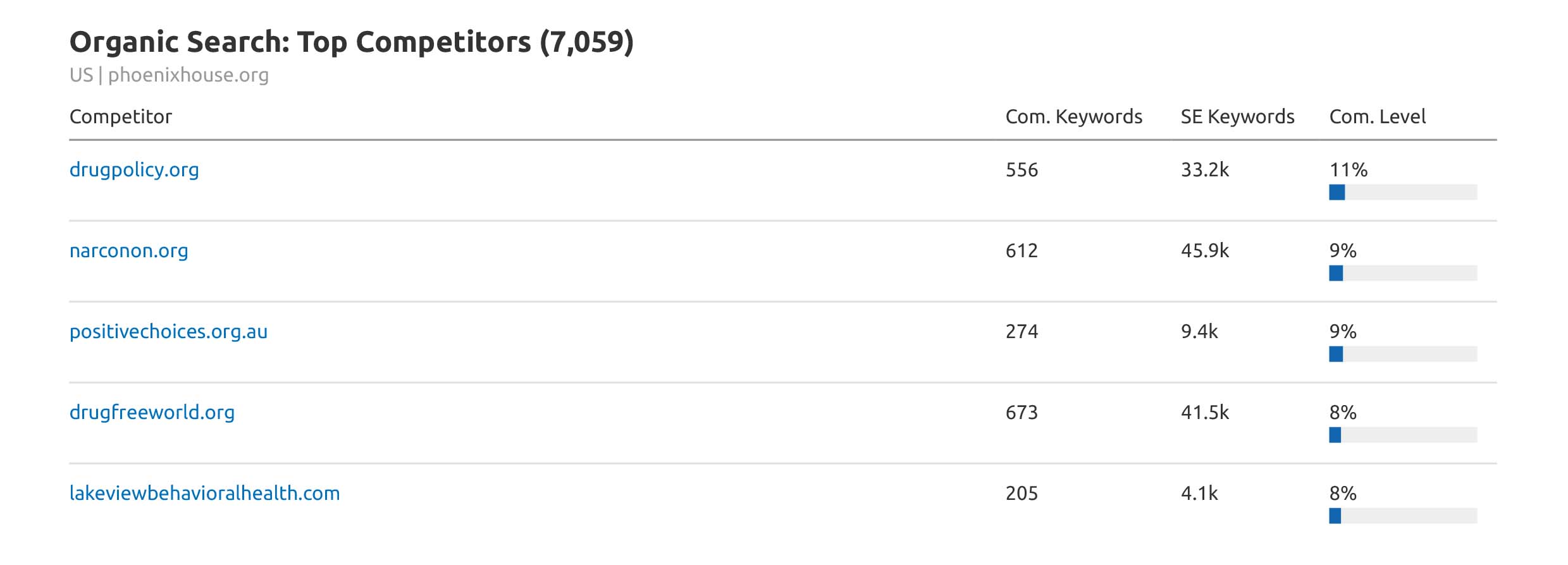This screenshot has width=1568, height=565.
Task: Click the Competitor column header
Action: point(121,117)
